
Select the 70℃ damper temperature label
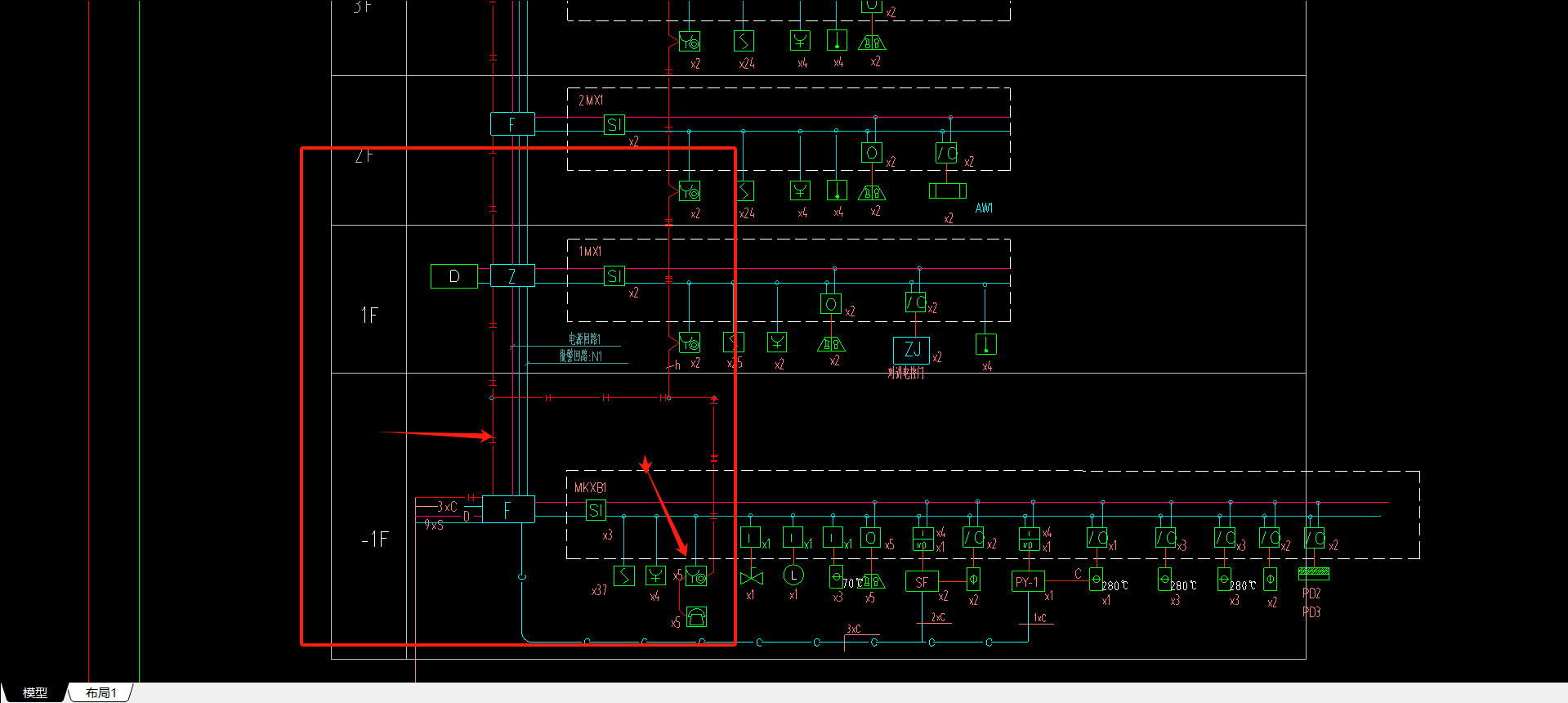[852, 583]
